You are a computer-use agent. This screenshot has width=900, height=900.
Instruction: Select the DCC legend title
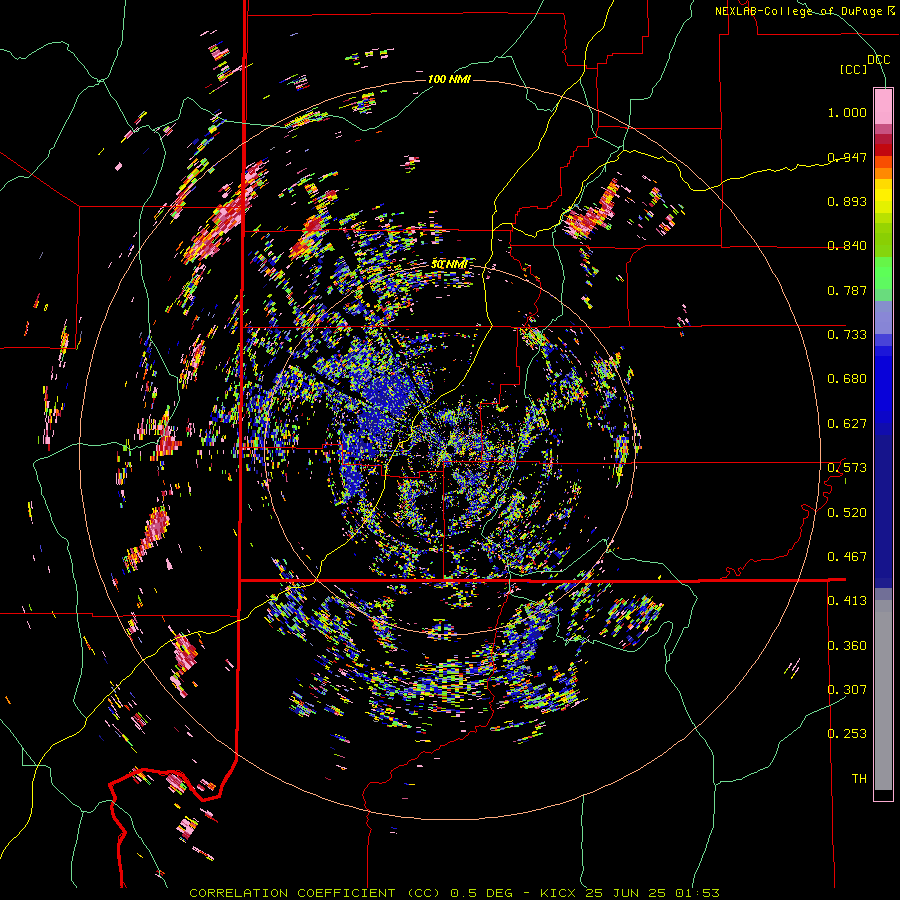click(x=878, y=60)
